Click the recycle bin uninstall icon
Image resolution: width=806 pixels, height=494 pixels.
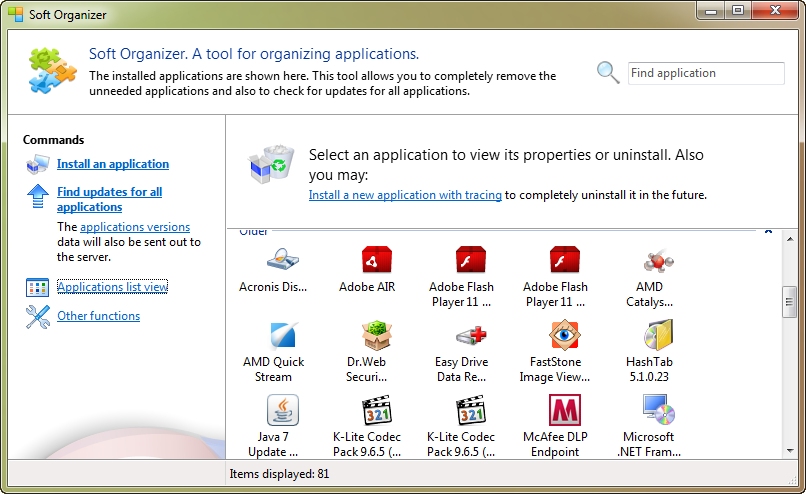[271, 164]
